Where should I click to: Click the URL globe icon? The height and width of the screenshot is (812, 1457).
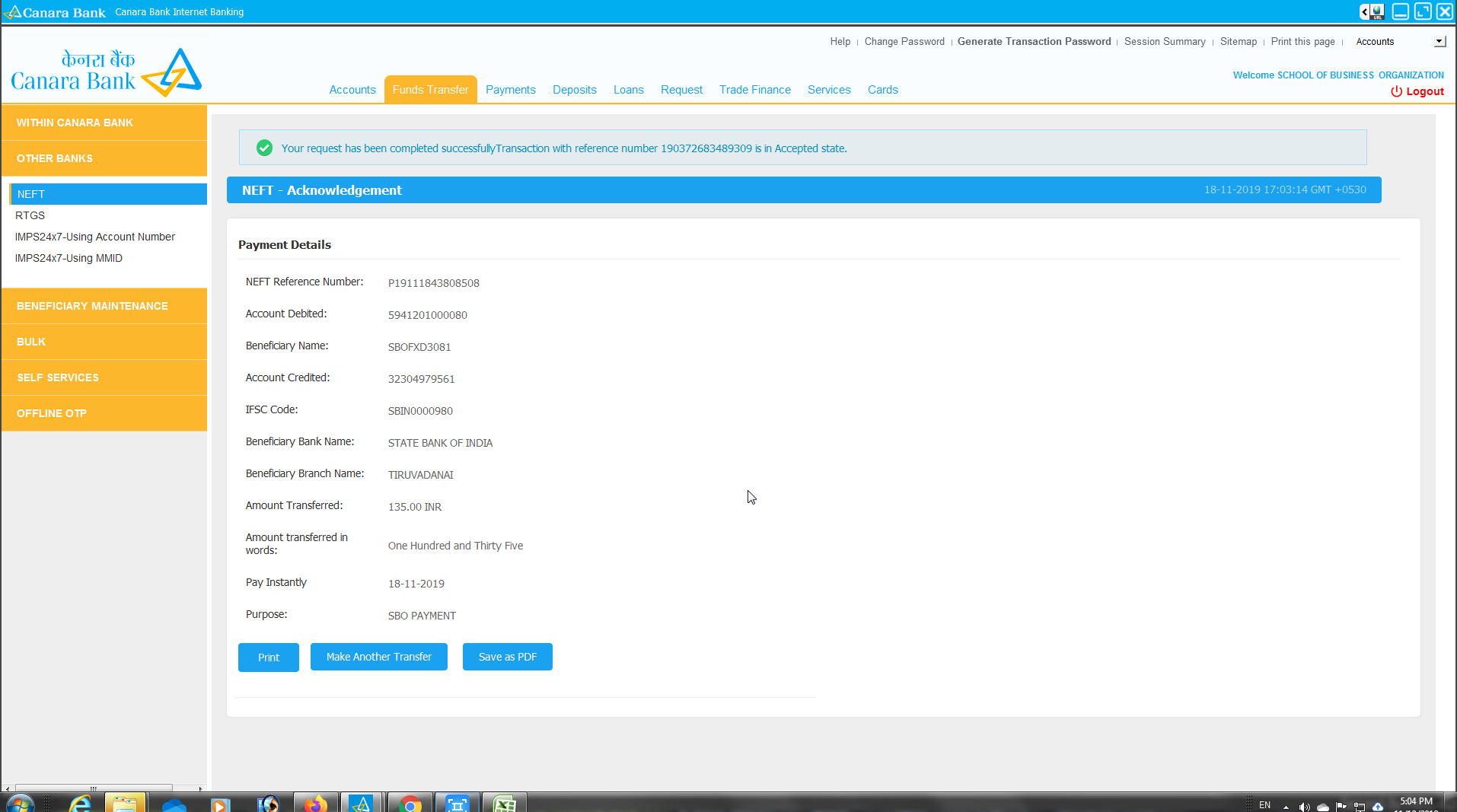point(1377,11)
